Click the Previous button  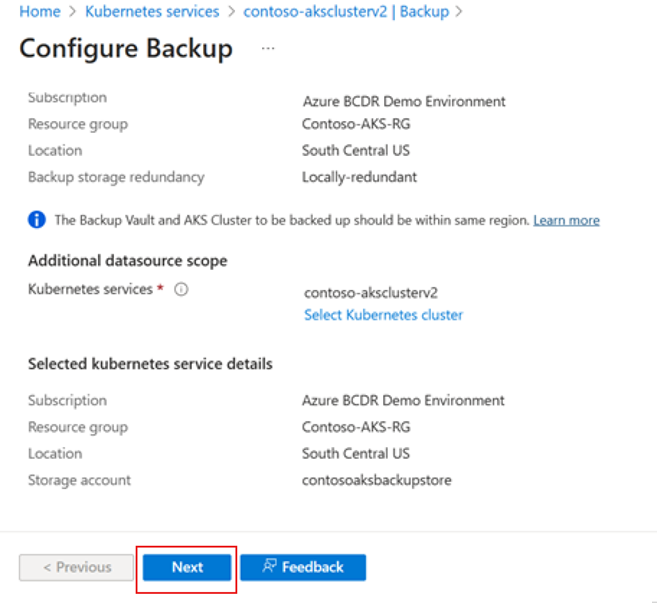coord(76,567)
